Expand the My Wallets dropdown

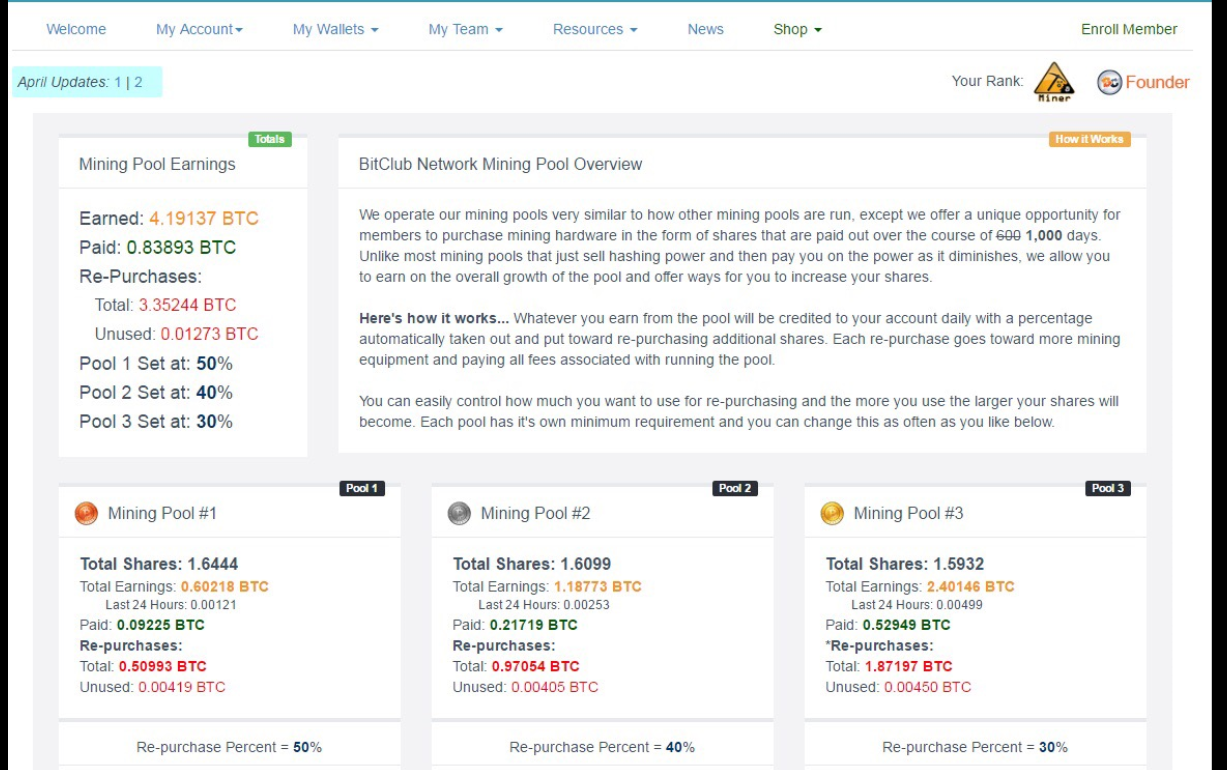pos(336,29)
